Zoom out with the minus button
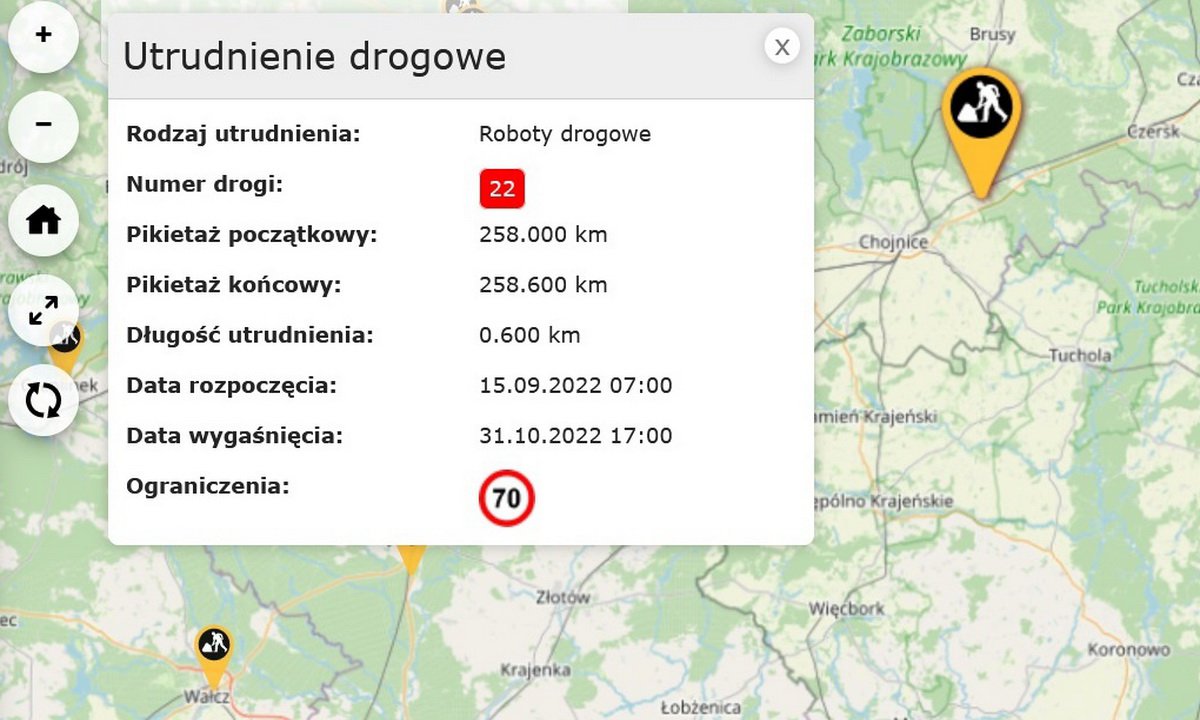The image size is (1200, 720). click(43, 126)
